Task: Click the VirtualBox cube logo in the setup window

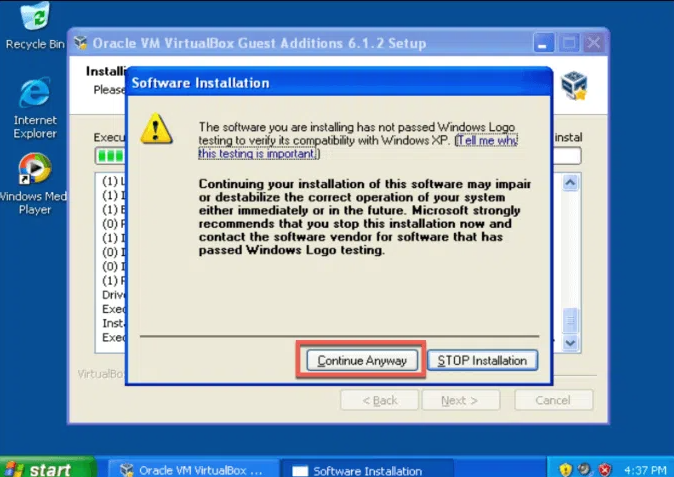Action: click(574, 86)
